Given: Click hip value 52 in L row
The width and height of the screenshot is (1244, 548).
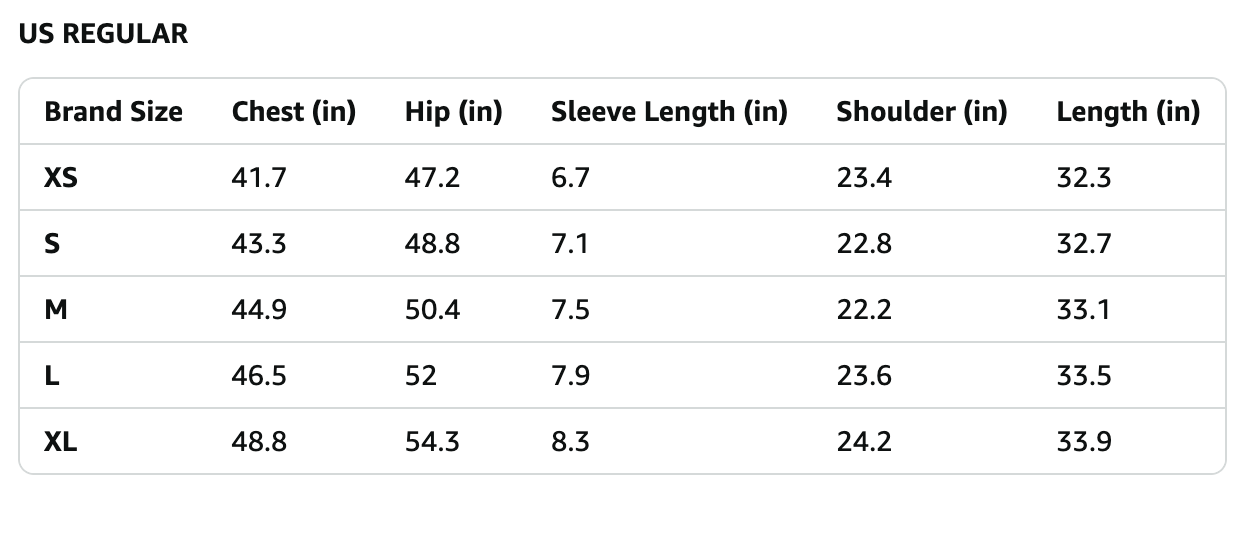Looking at the screenshot, I should tap(421, 376).
